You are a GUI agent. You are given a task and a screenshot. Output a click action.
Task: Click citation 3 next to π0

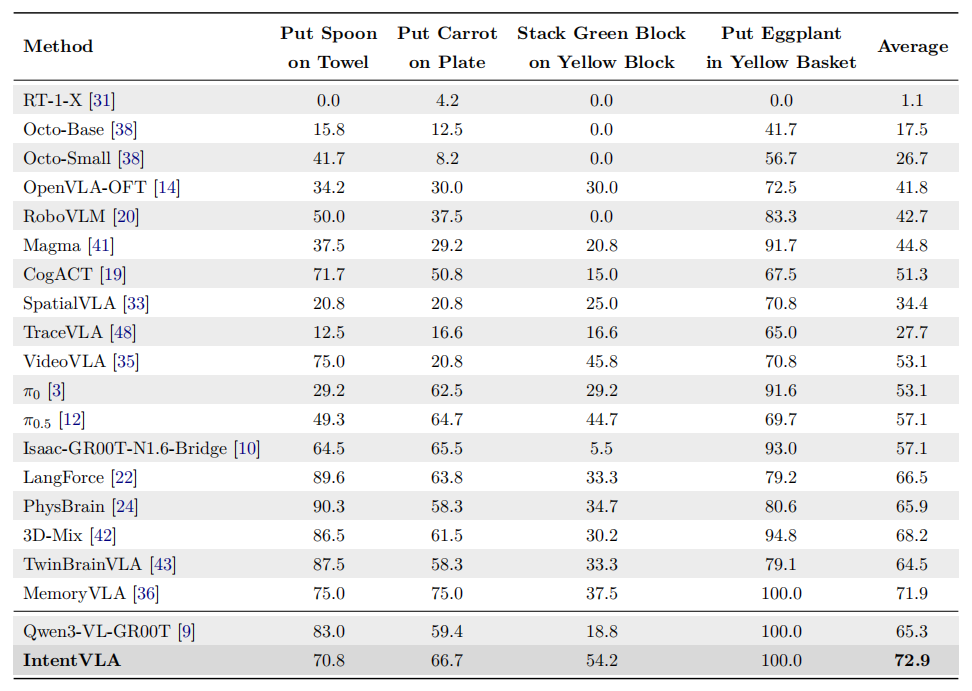[x=56, y=391]
